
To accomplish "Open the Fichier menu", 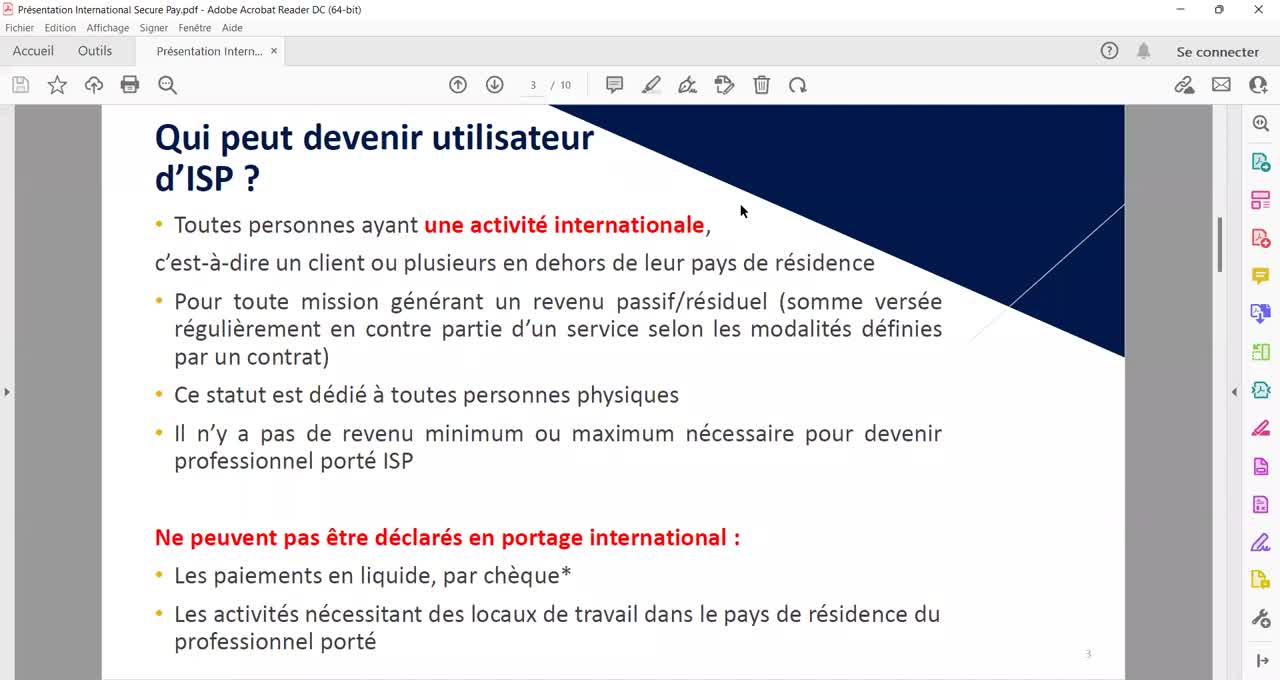I will (19, 28).
